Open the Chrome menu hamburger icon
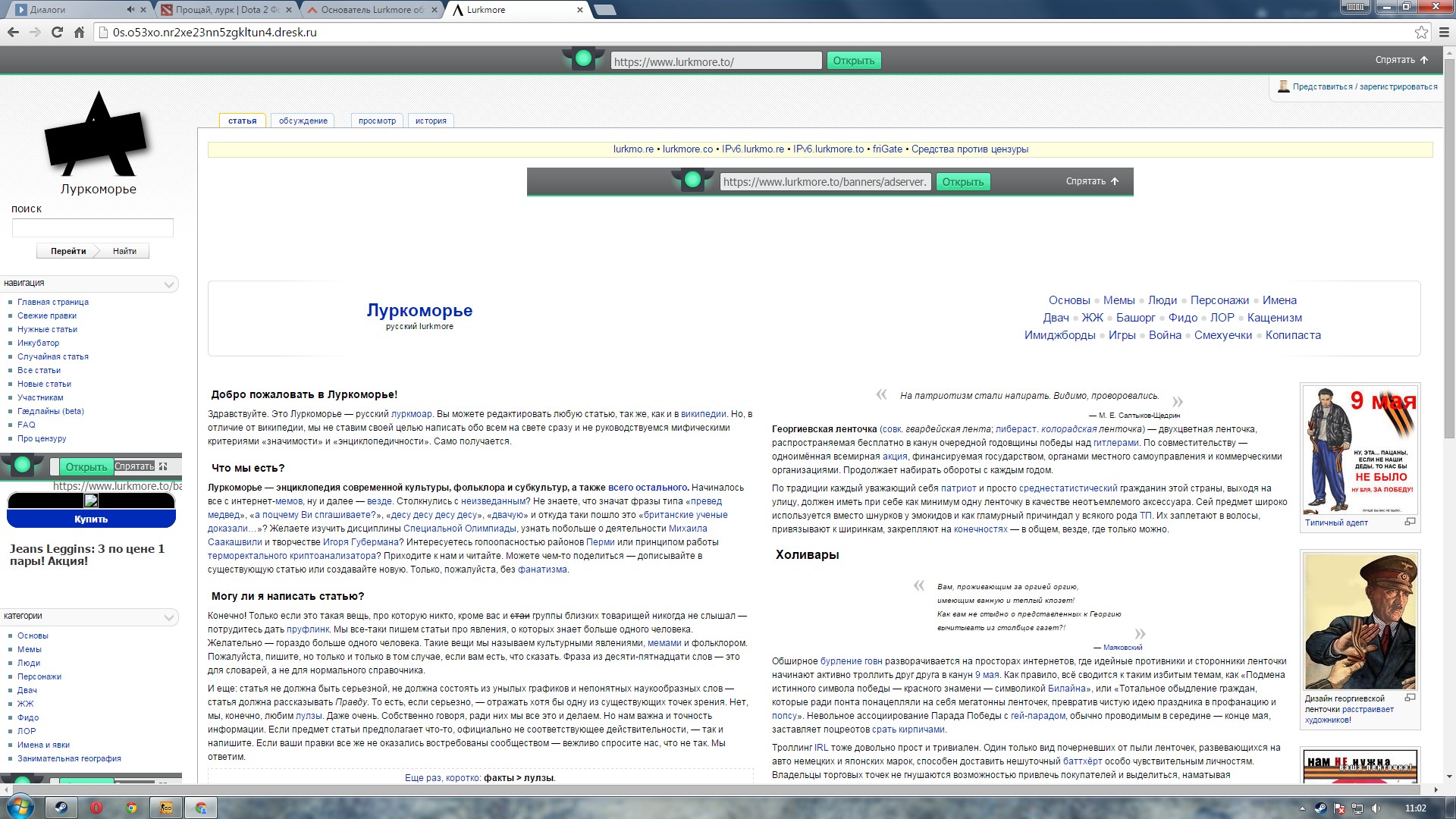 click(x=1444, y=32)
